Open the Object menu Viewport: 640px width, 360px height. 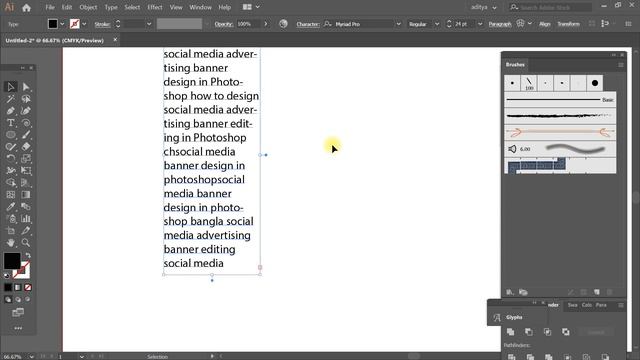point(88,7)
